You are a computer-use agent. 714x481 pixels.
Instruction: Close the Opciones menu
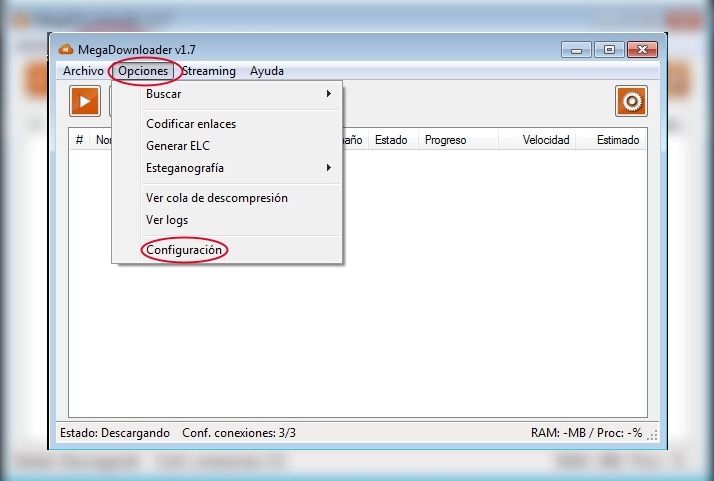[x=143, y=71]
